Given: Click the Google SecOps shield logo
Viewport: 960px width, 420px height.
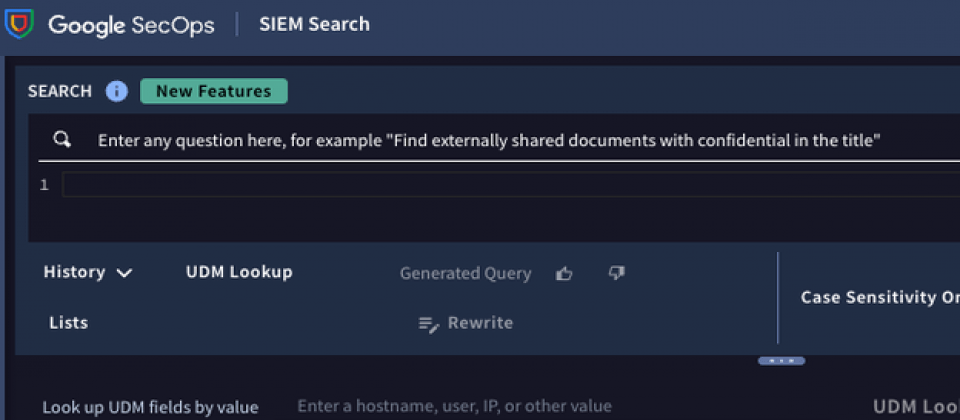Looking at the screenshot, I should click(19, 24).
